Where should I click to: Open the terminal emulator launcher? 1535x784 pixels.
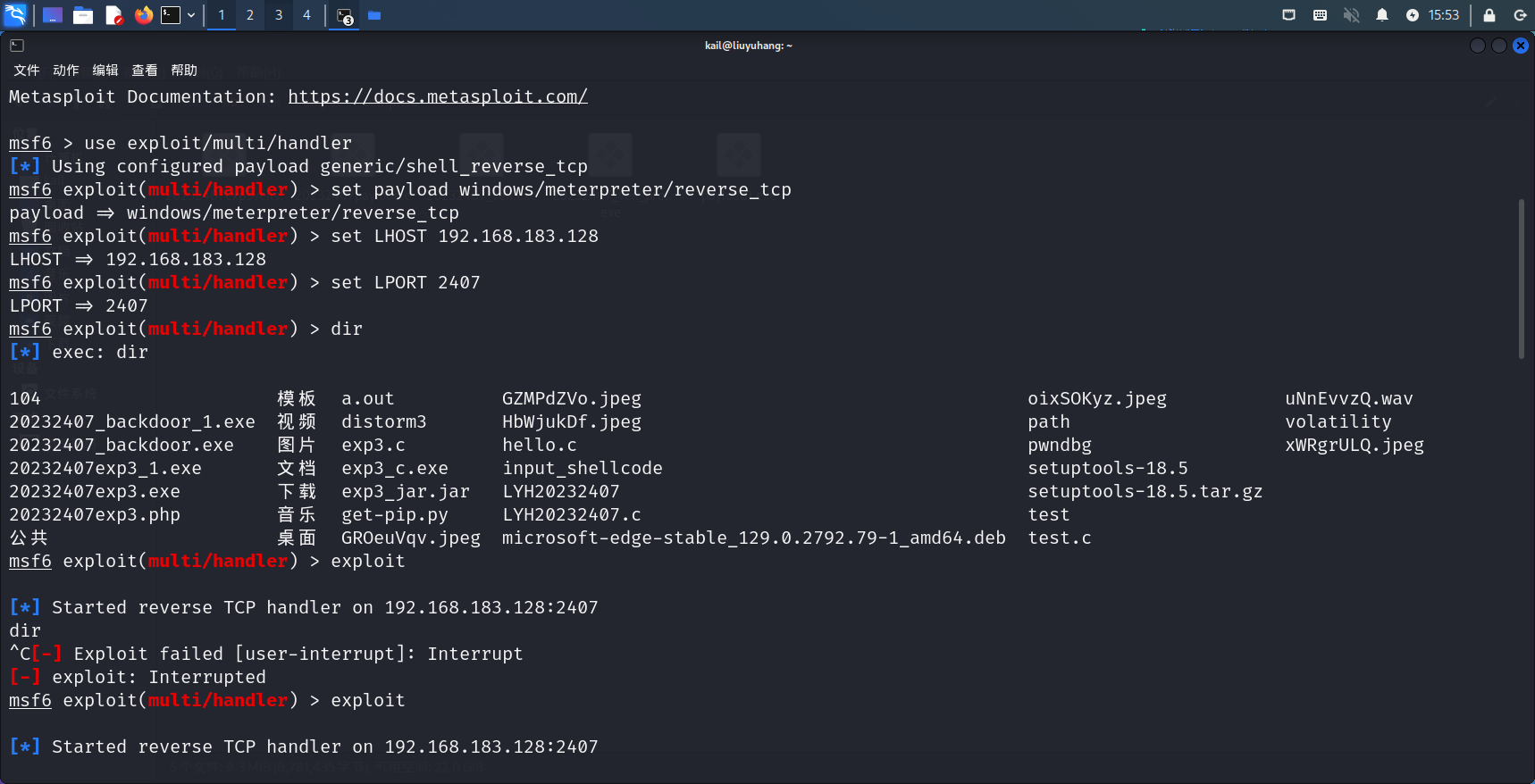pos(171,15)
